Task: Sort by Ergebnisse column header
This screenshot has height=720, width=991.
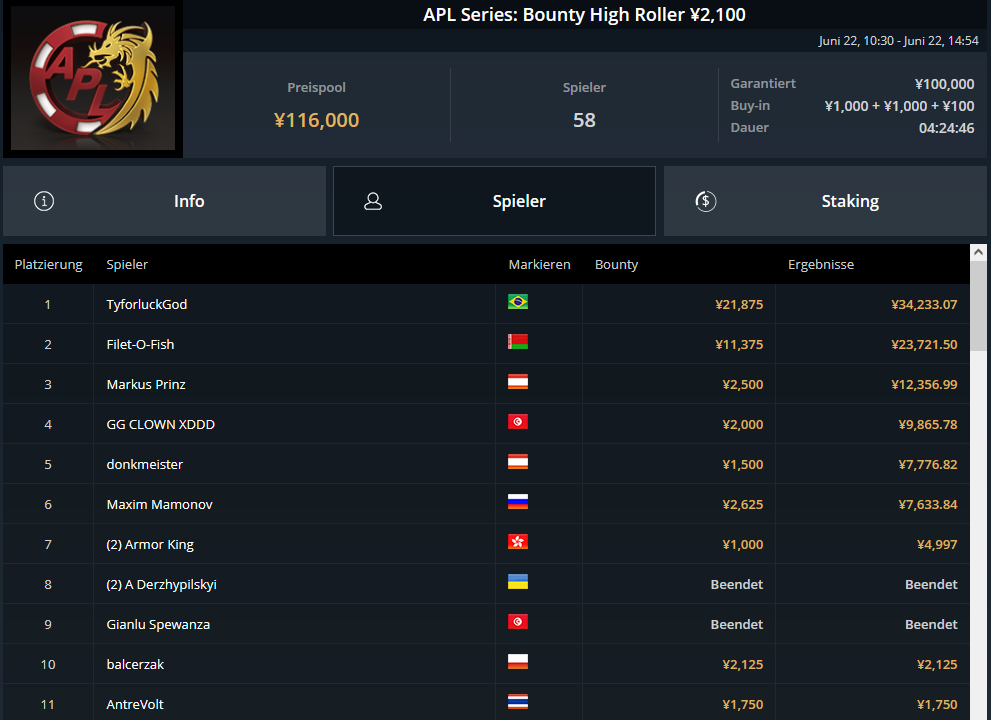Action: (820, 264)
